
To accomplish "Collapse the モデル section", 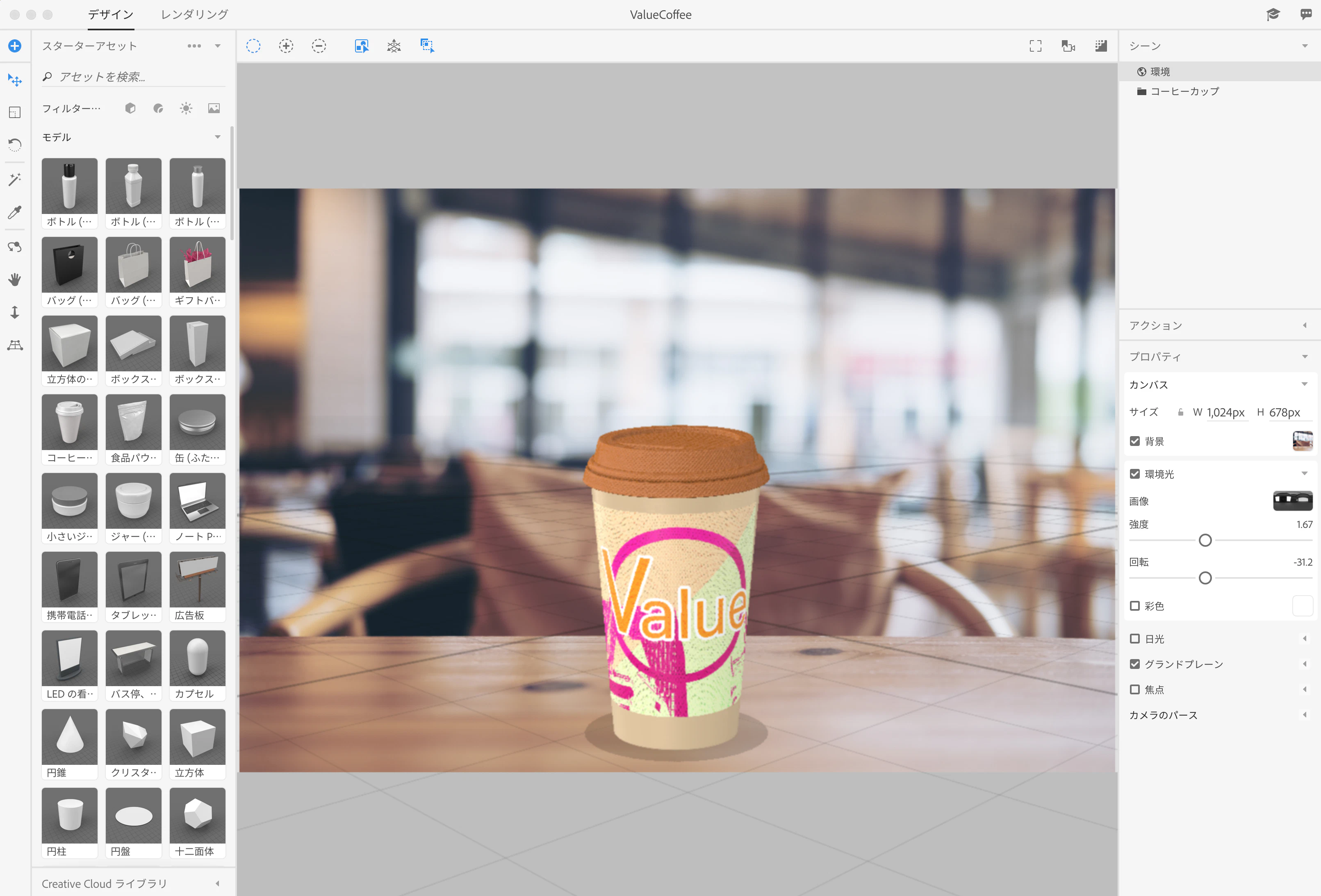I will 217,137.
